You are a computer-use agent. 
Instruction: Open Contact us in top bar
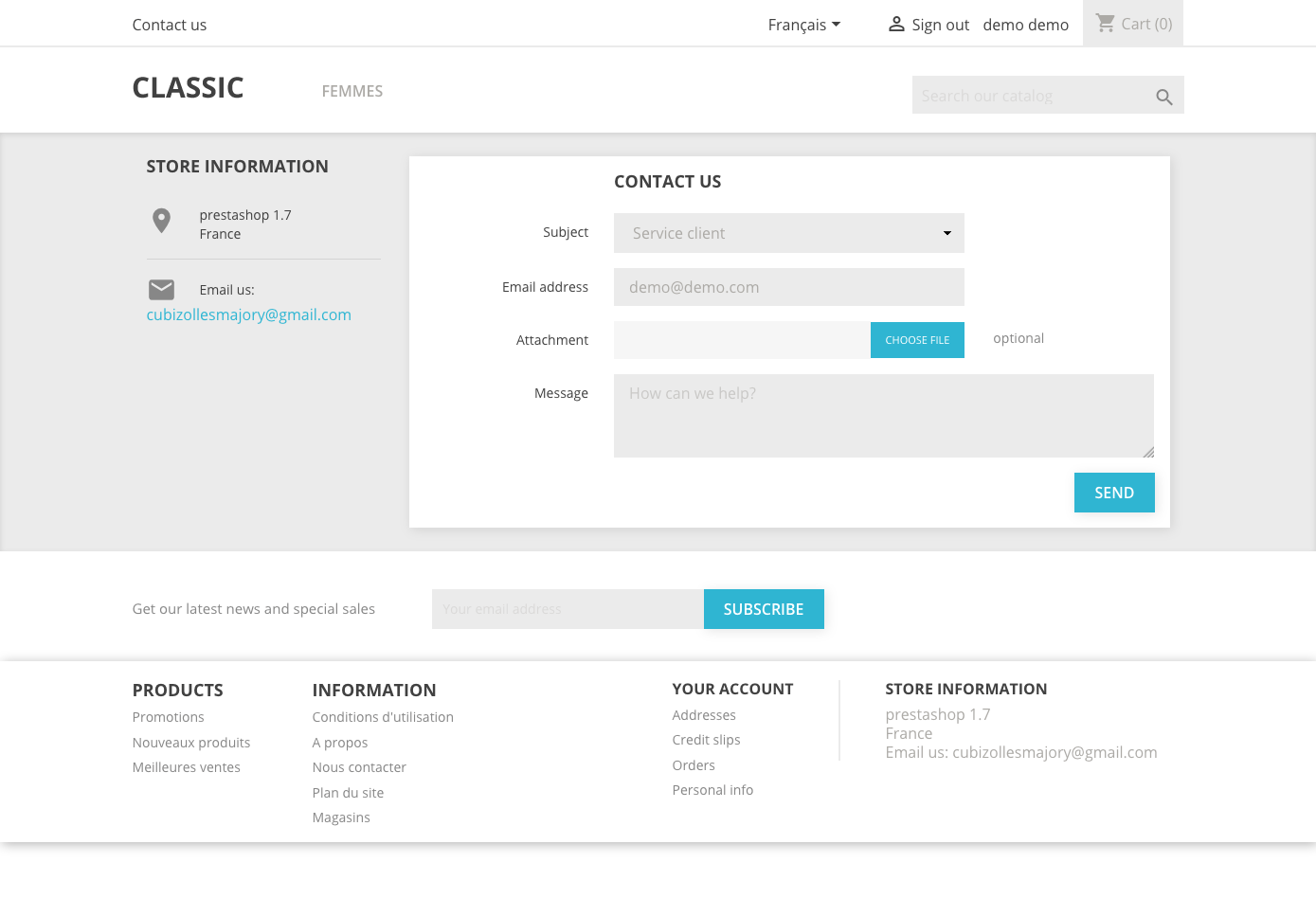170,25
